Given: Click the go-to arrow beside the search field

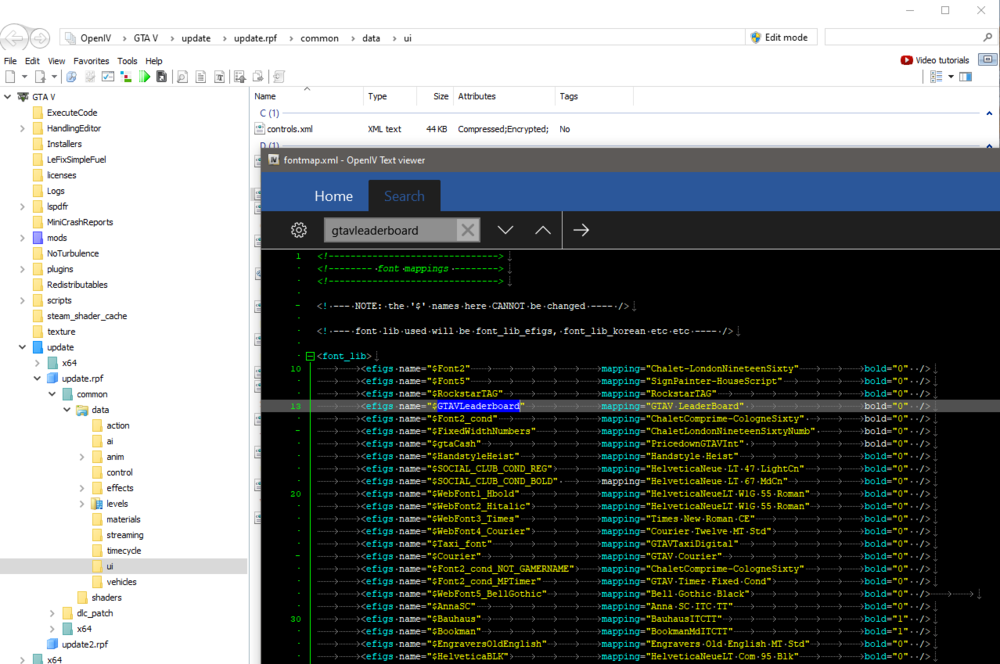Looking at the screenshot, I should pos(581,229).
